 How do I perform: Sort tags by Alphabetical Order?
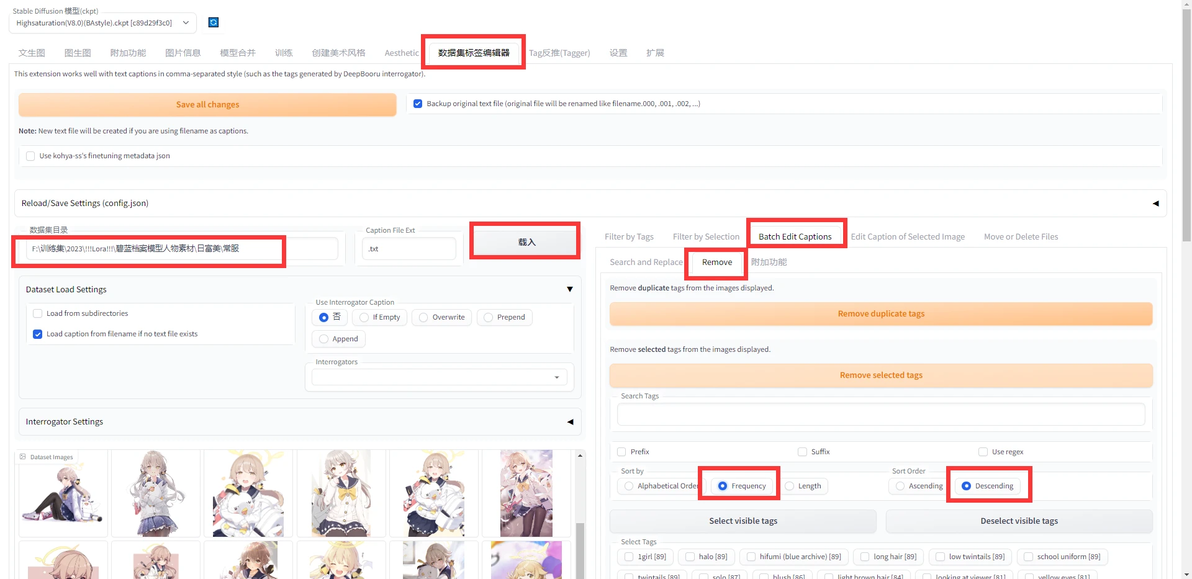click(661, 486)
